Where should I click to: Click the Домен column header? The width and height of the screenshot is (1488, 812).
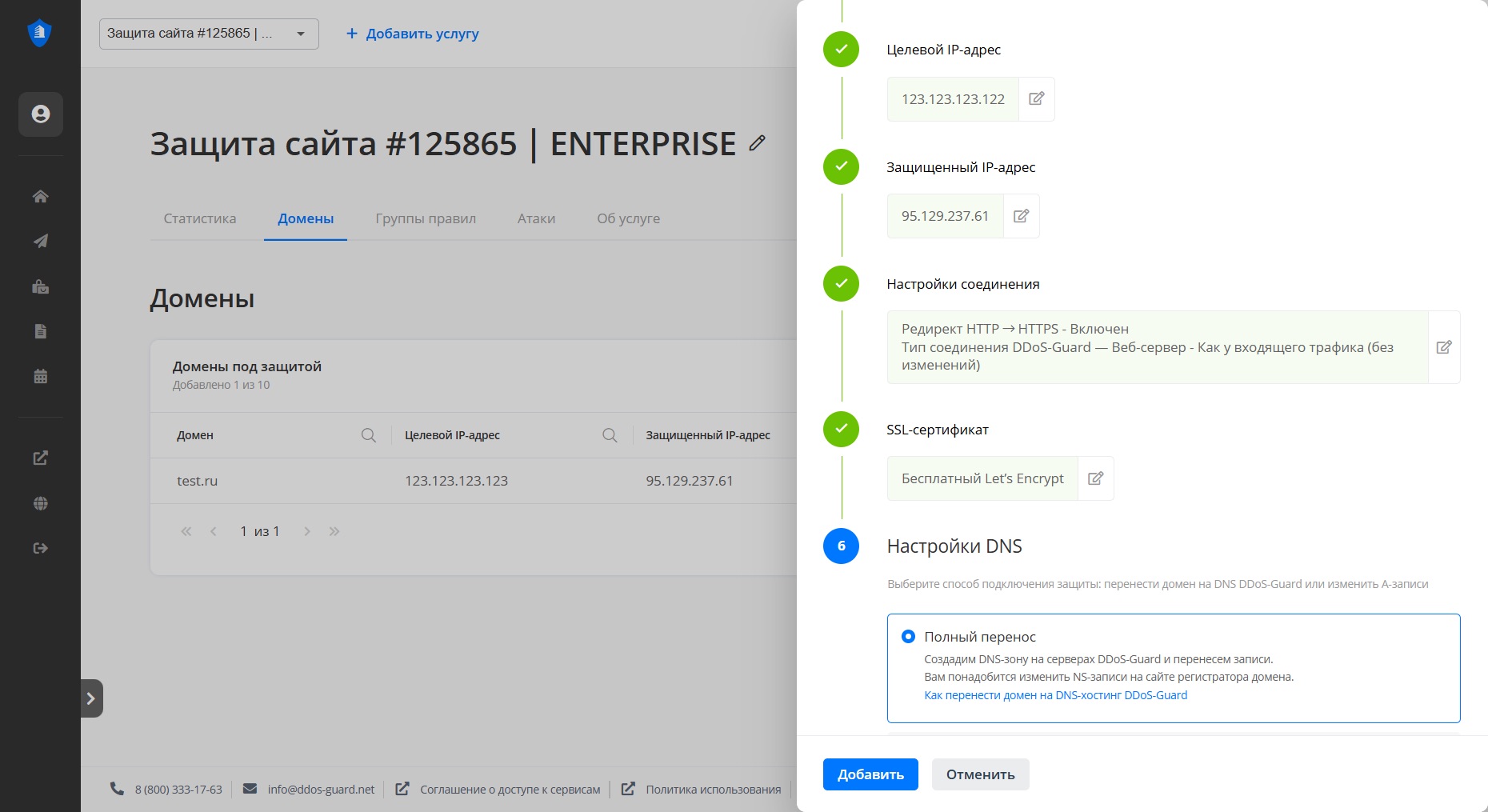(x=195, y=435)
